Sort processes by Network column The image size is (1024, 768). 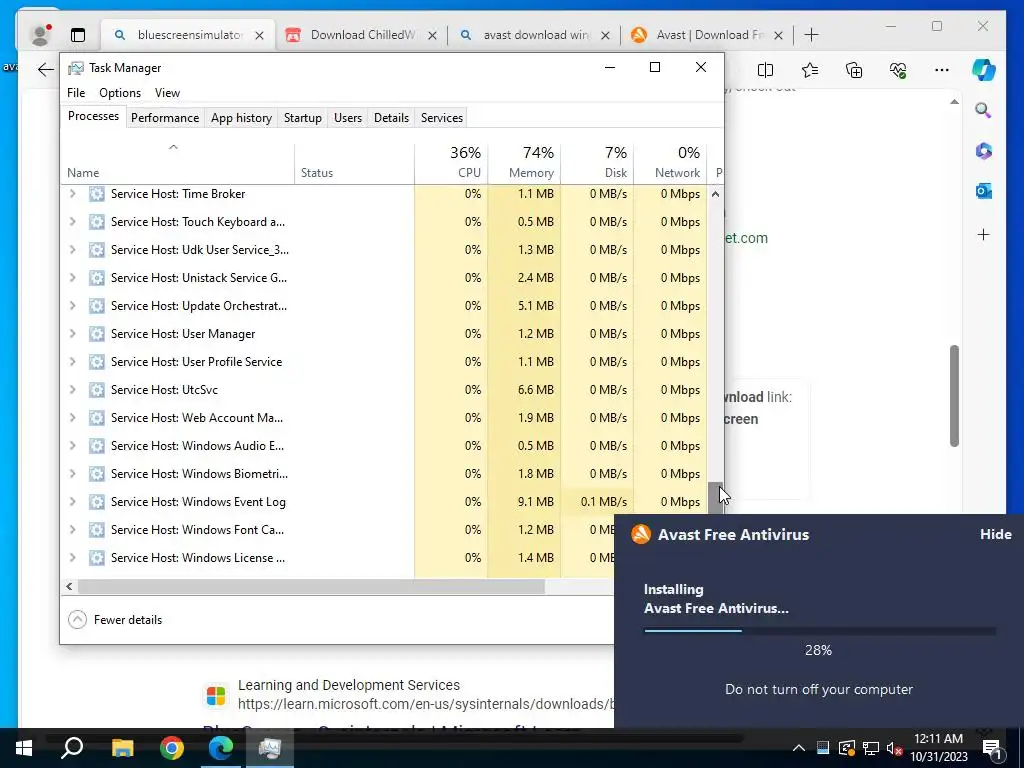[x=670, y=163]
